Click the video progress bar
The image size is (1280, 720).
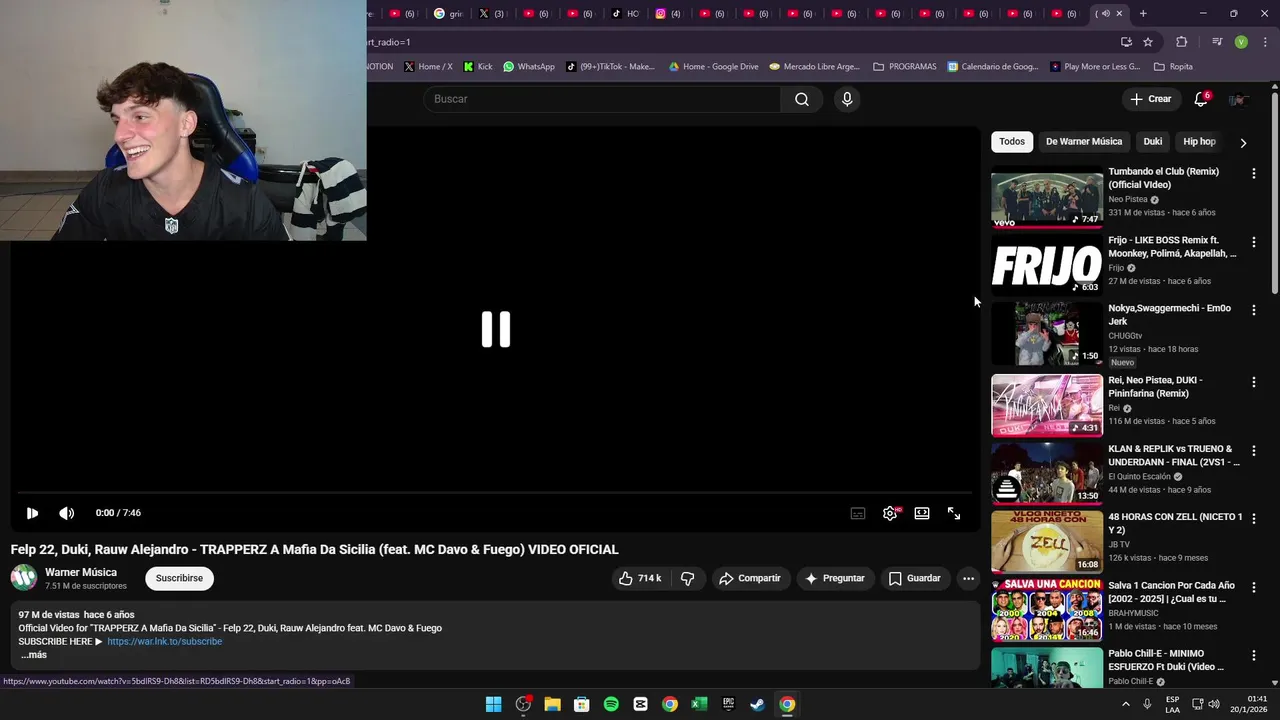pyautogui.click(x=495, y=492)
